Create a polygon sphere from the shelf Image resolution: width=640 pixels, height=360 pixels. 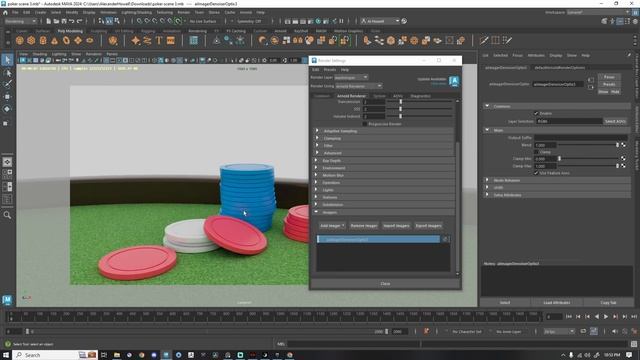(x=20, y=40)
